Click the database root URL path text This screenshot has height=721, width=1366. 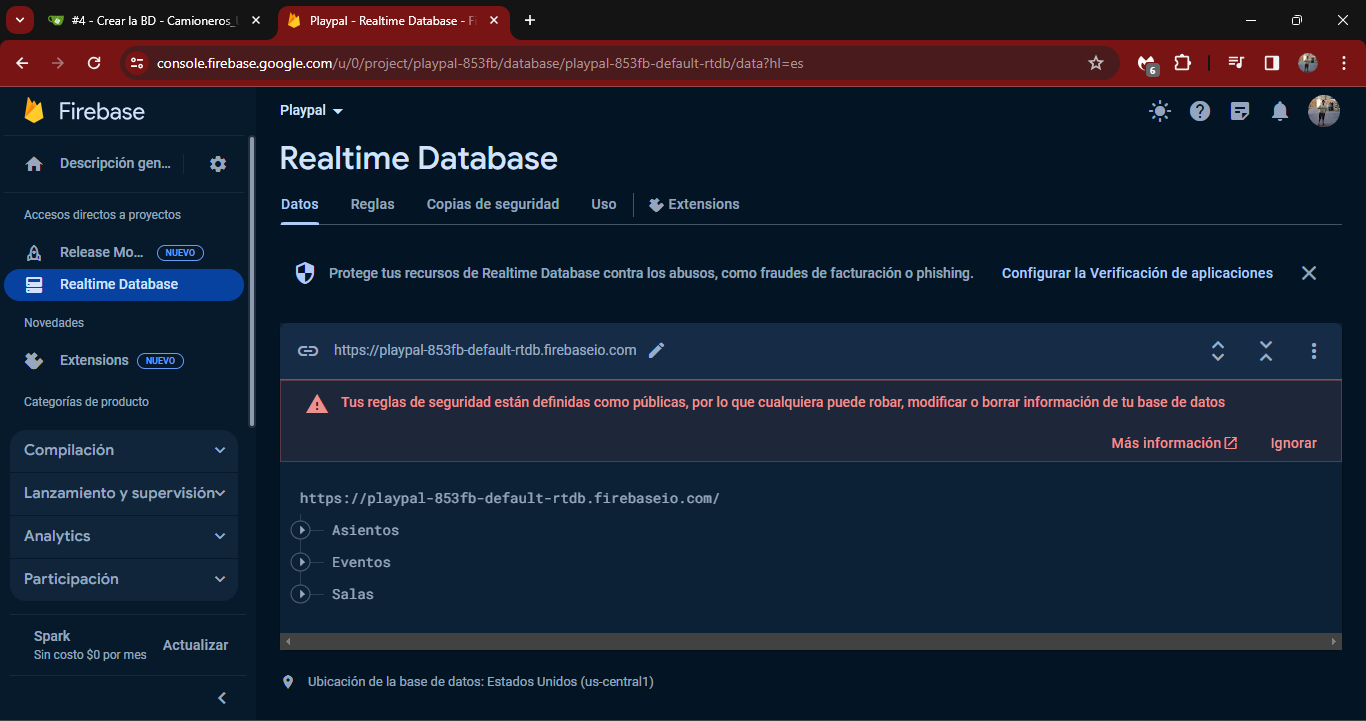point(510,499)
